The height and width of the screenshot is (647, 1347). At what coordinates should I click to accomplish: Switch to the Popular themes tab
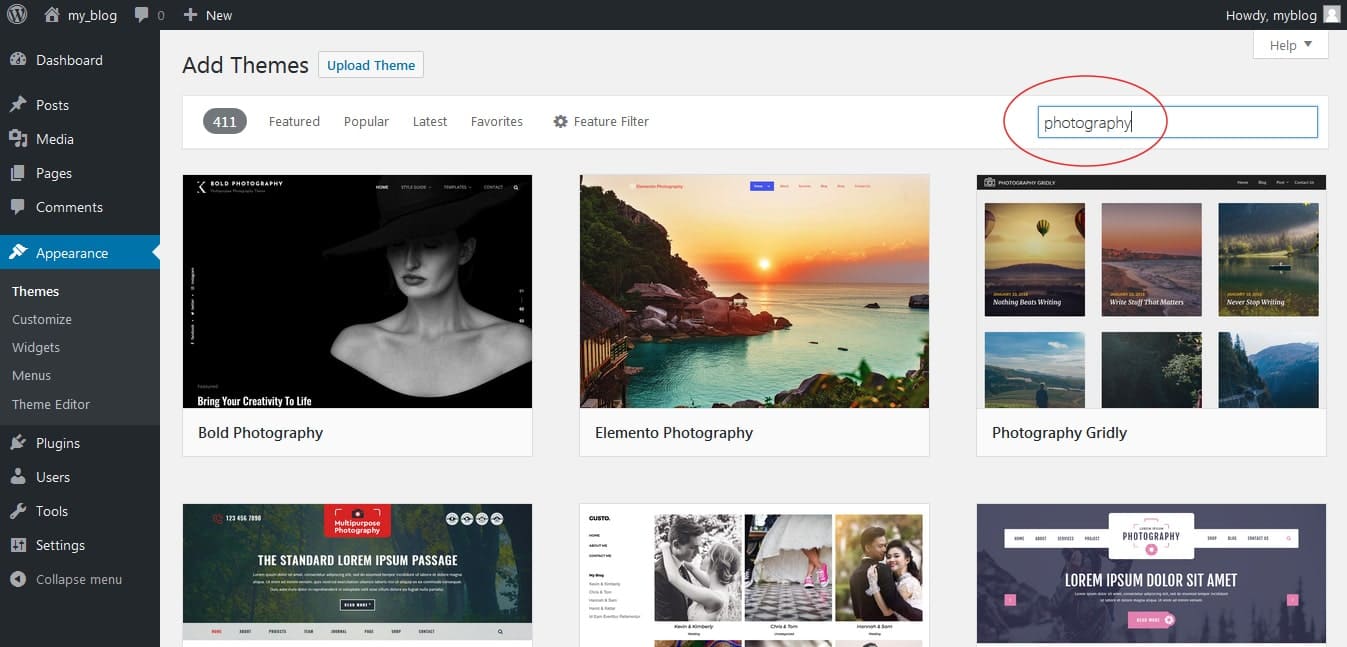(366, 122)
